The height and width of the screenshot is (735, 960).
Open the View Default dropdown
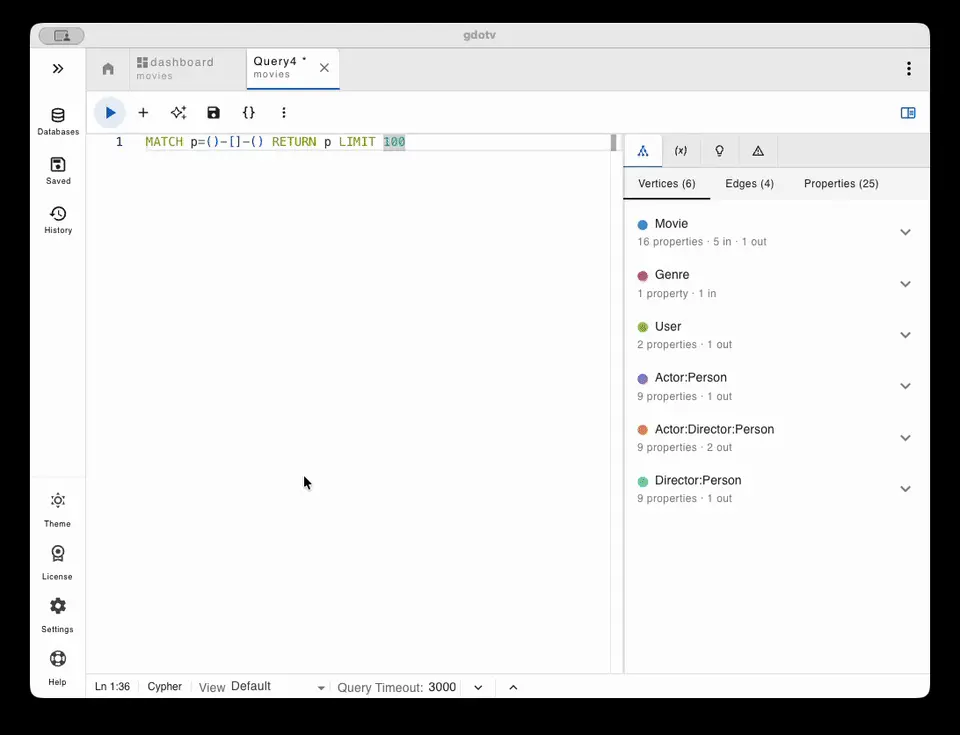point(278,687)
